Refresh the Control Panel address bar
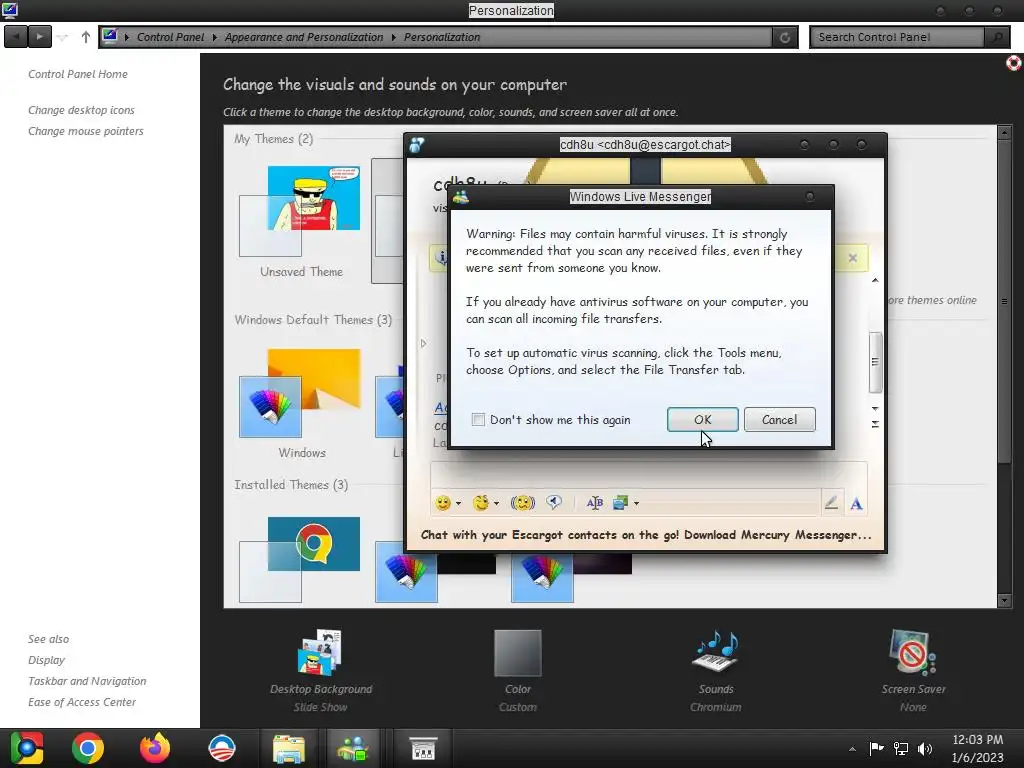1024x768 pixels. pyautogui.click(x=785, y=37)
